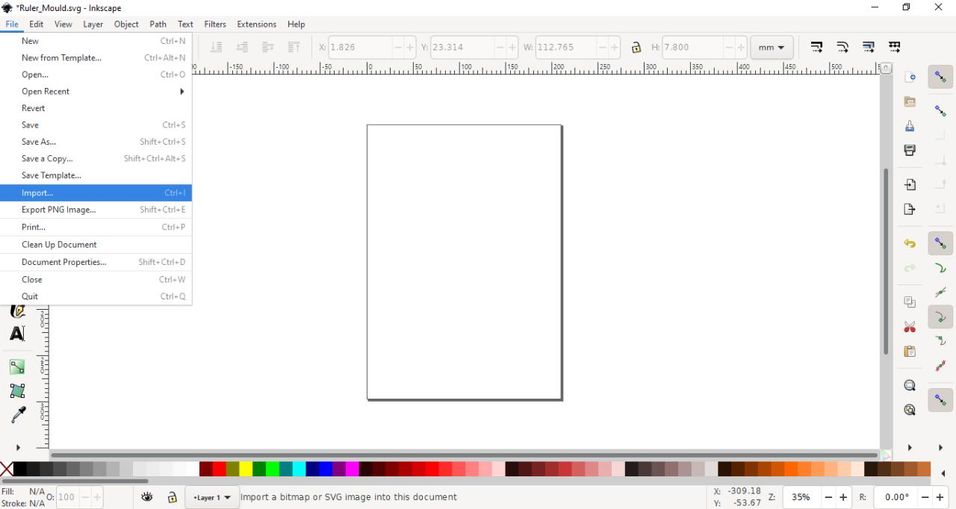The width and height of the screenshot is (956, 509).
Task: Click the paste clipboard icon
Action: pos(910,351)
